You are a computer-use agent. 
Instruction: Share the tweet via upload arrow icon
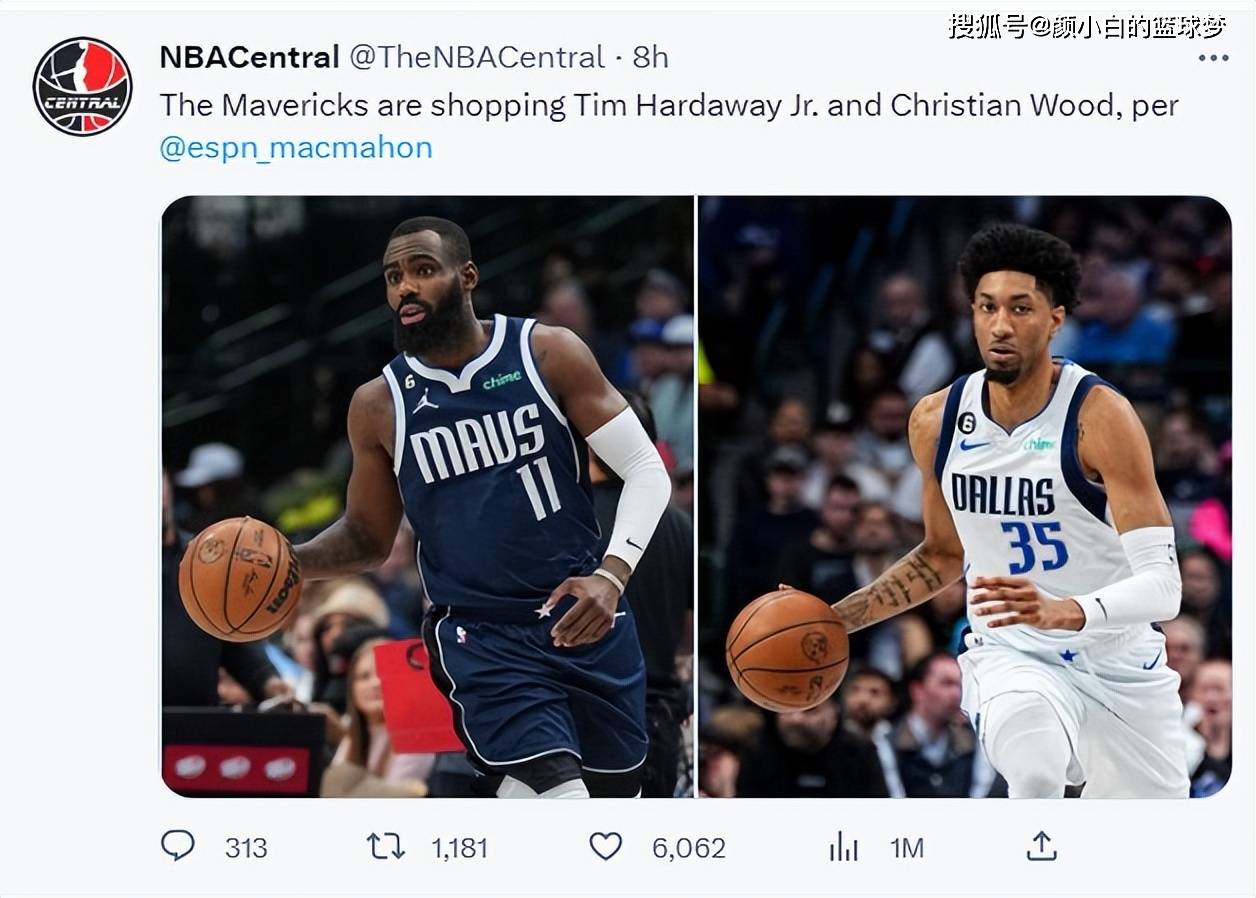pyautogui.click(x=1041, y=846)
